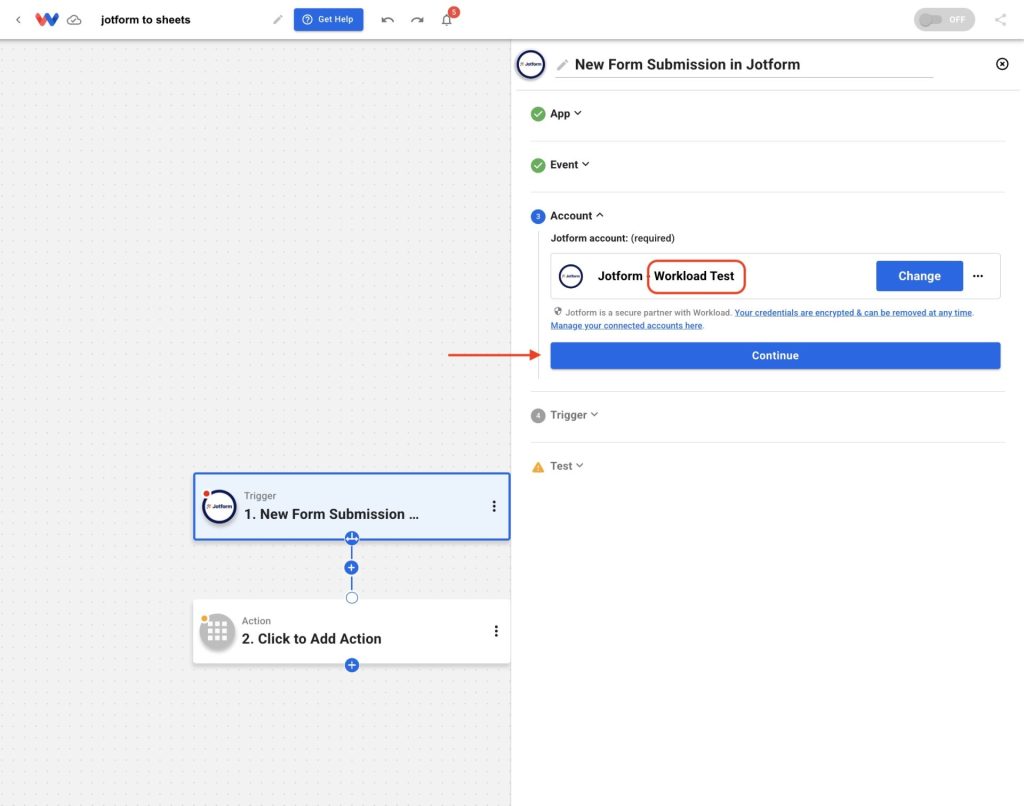The width and height of the screenshot is (1024, 806).
Task: Click the share icon
Action: [x=1000, y=20]
